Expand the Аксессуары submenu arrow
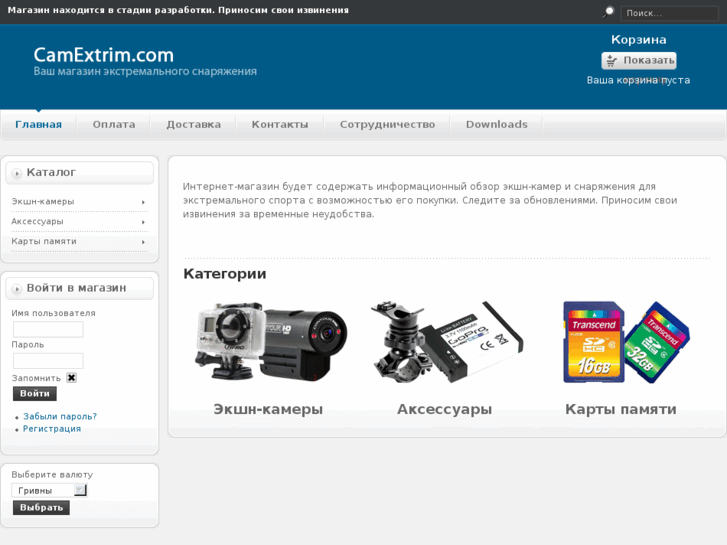 (x=143, y=222)
